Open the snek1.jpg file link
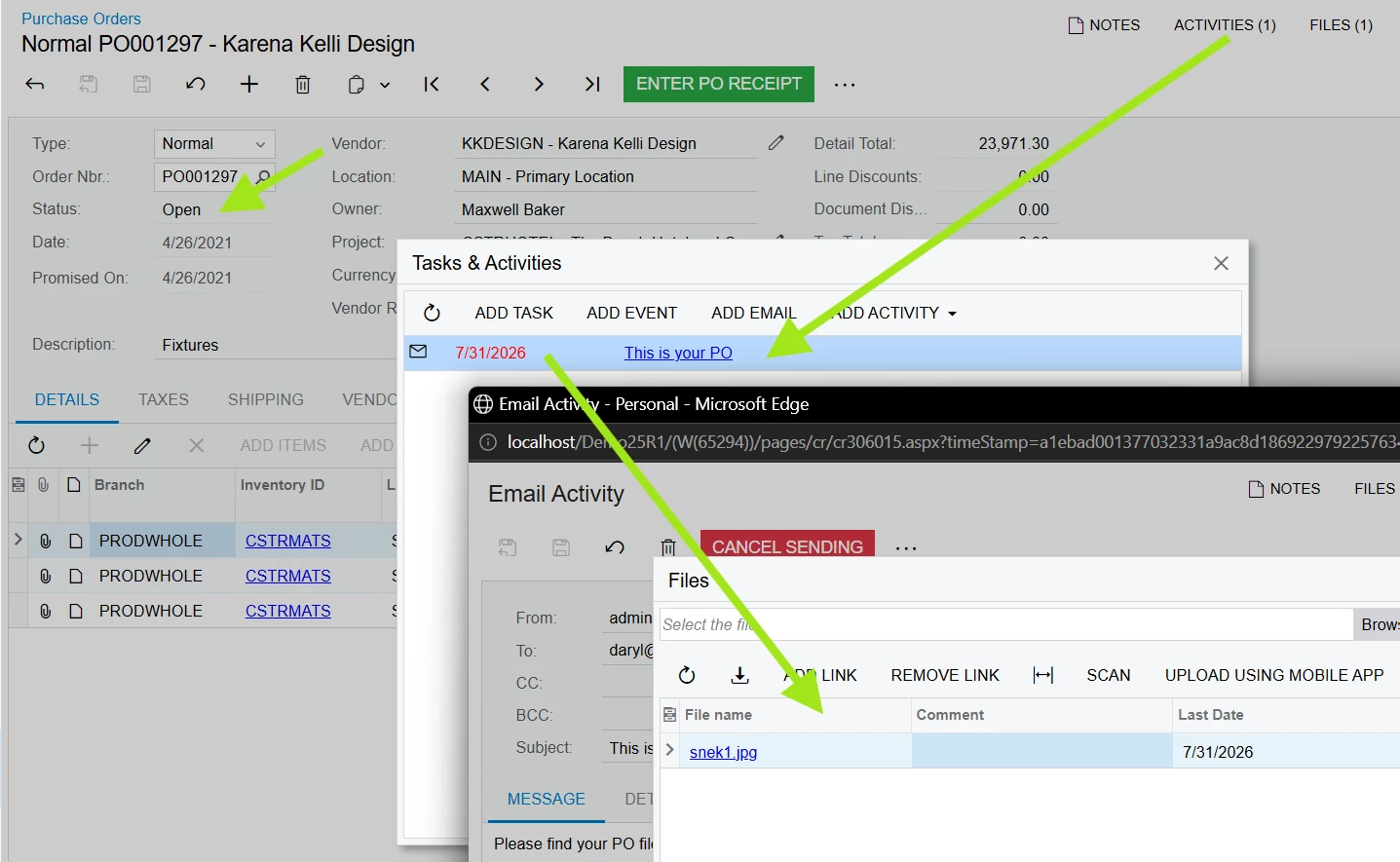1400x862 pixels. [723, 752]
